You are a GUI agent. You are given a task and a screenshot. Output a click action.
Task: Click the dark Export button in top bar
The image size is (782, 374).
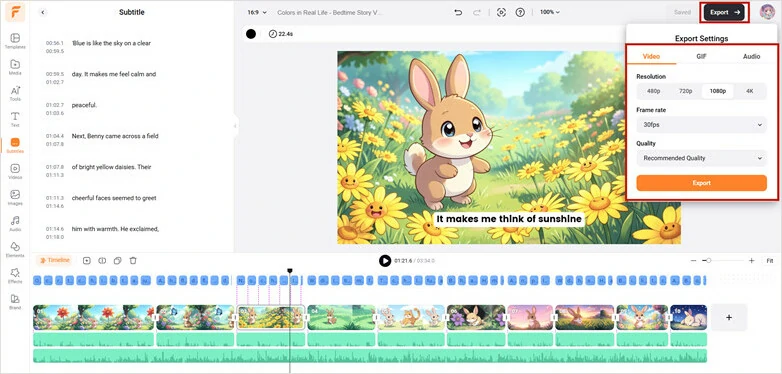pyautogui.click(x=724, y=12)
